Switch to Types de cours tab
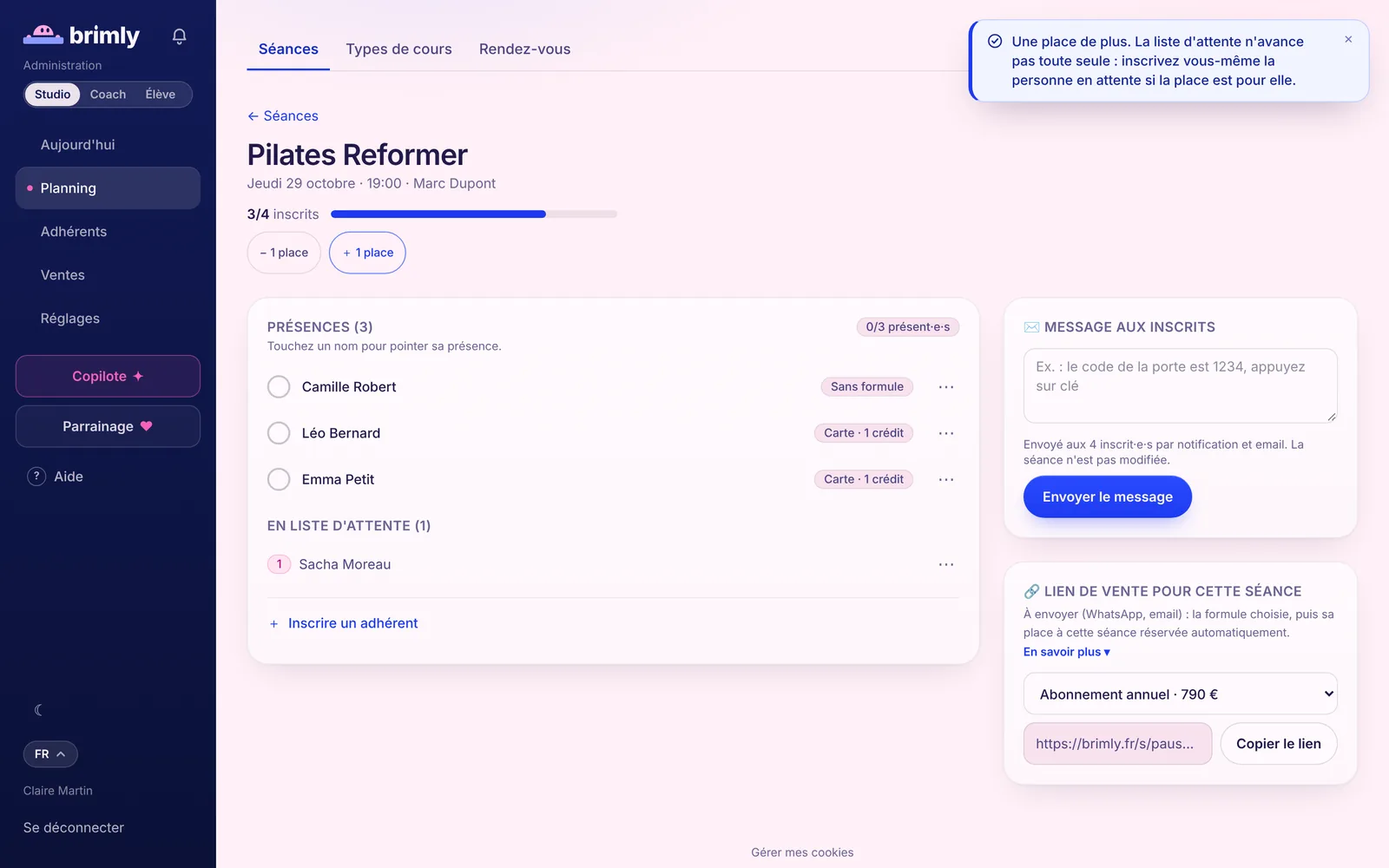The image size is (1389, 868). point(398,49)
